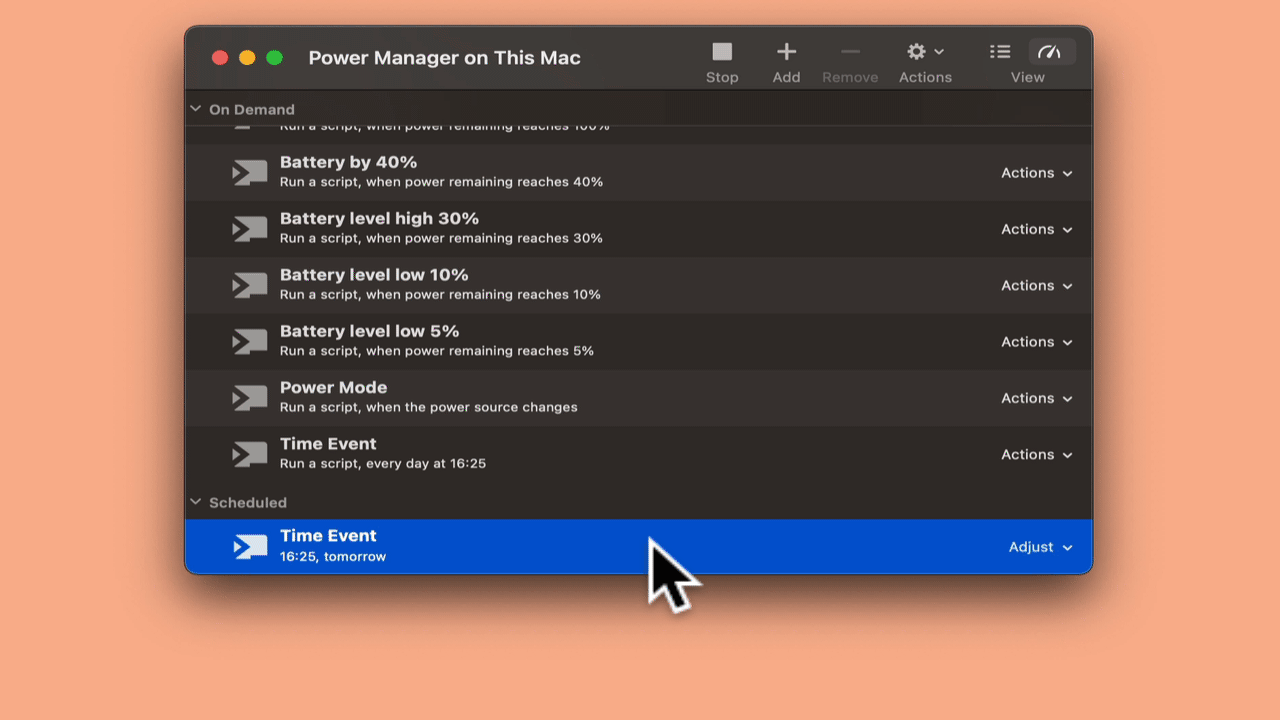Open Actions menu for the every-day Time Event

[x=1037, y=454]
